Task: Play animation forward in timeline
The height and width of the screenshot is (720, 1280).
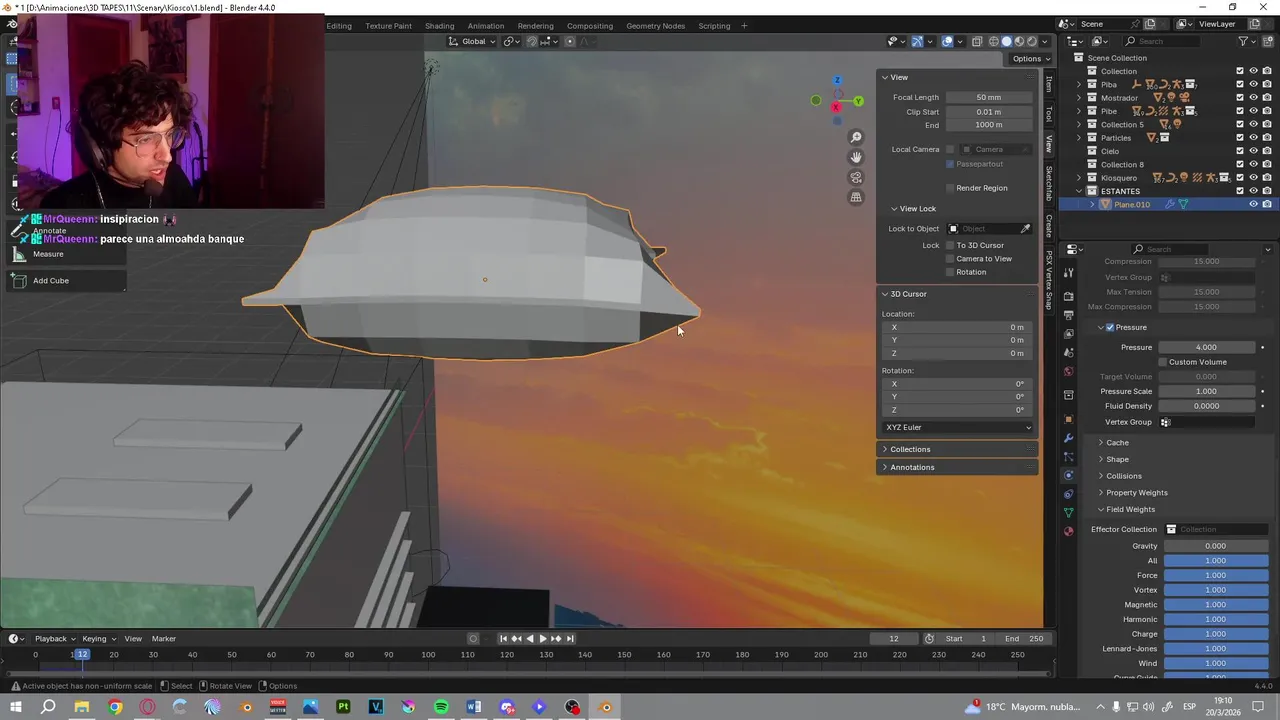Action: click(x=543, y=639)
